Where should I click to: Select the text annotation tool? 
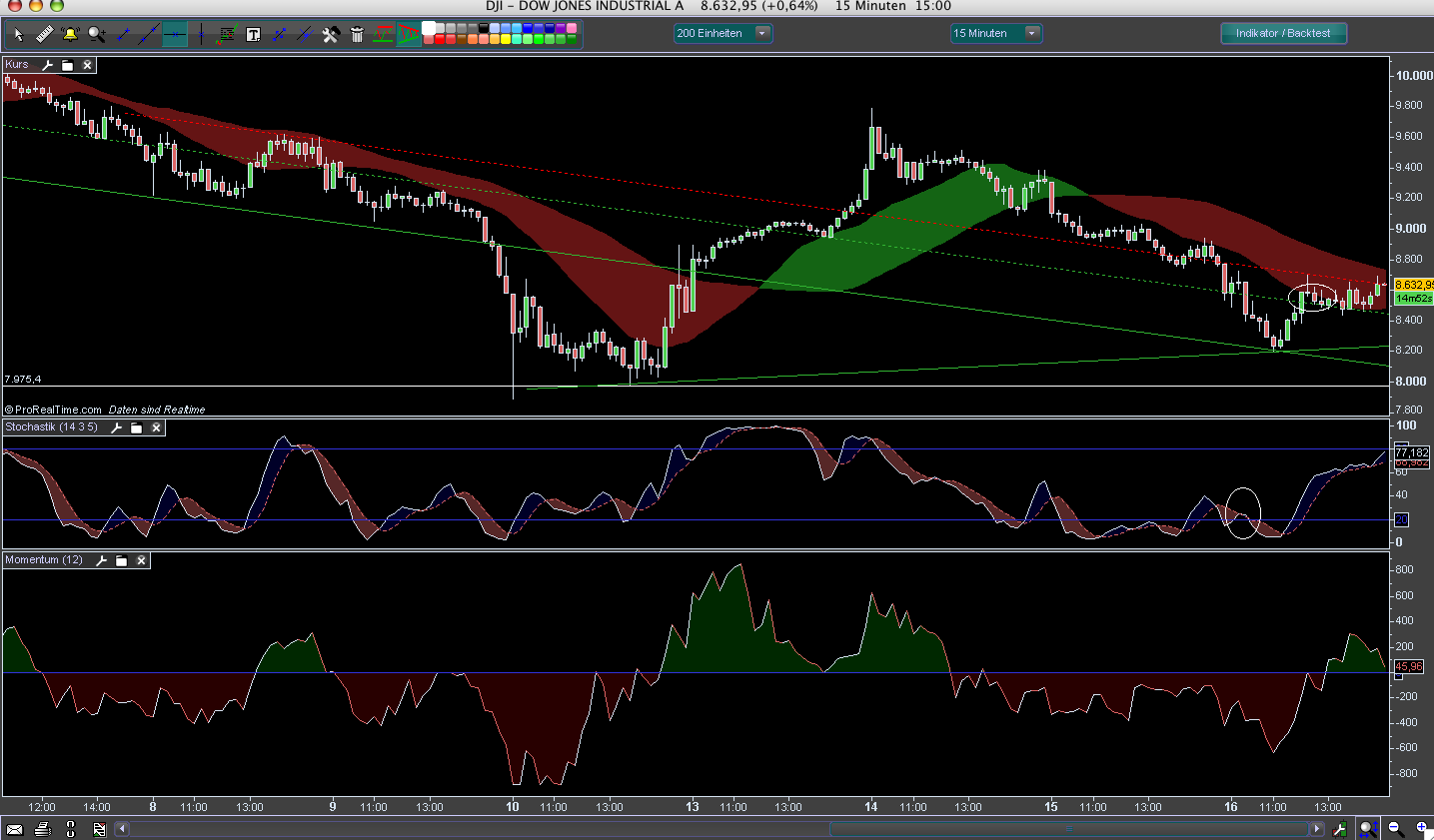coord(253,34)
